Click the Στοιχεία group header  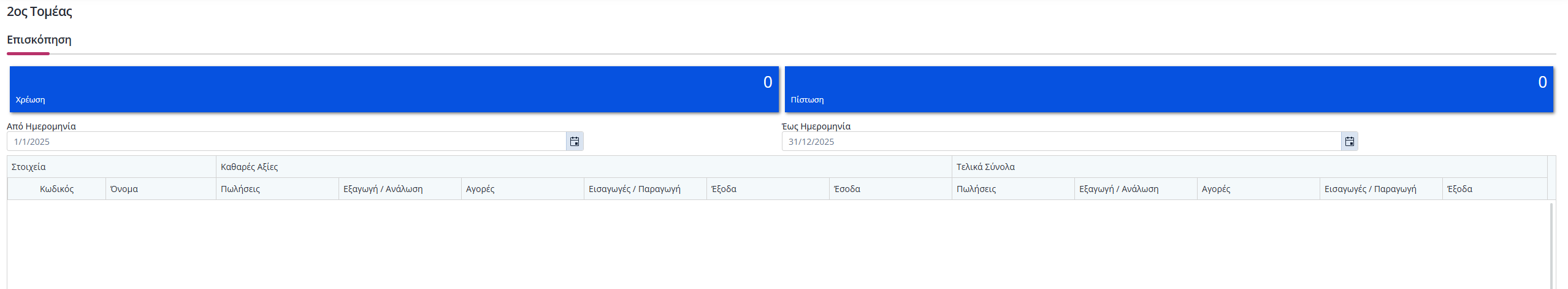[112, 167]
